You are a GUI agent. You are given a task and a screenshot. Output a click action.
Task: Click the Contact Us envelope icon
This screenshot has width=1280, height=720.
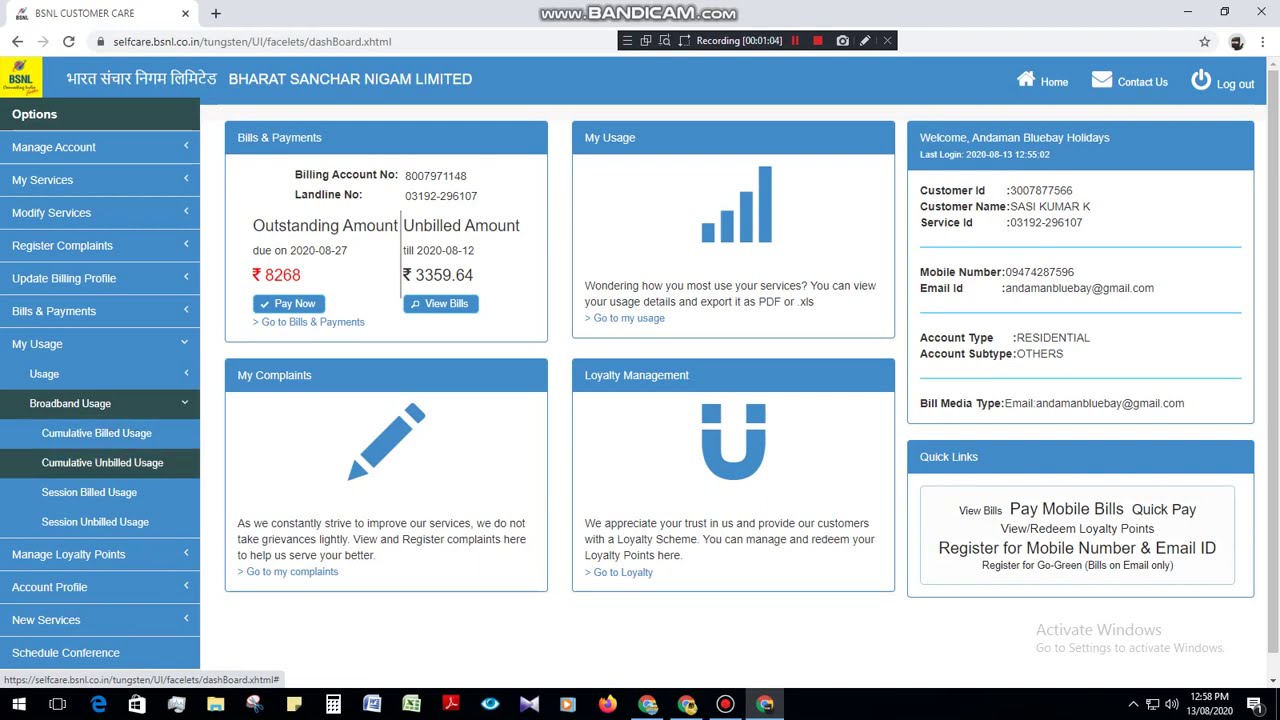coord(1102,79)
